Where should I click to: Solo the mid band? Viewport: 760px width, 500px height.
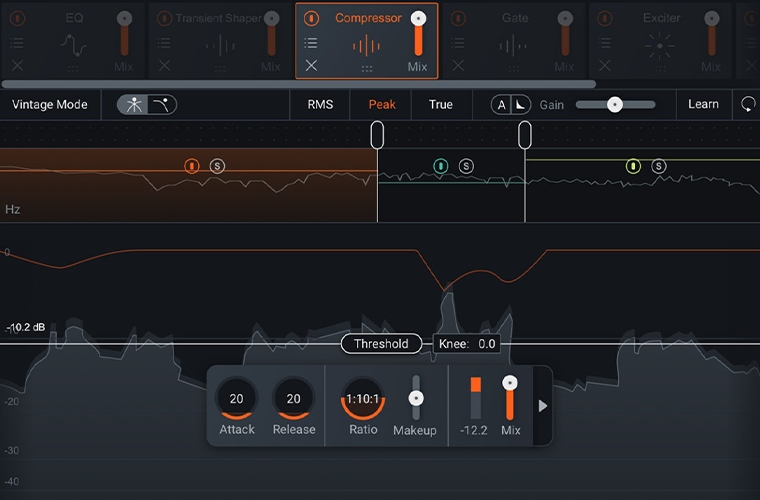pyautogui.click(x=466, y=166)
